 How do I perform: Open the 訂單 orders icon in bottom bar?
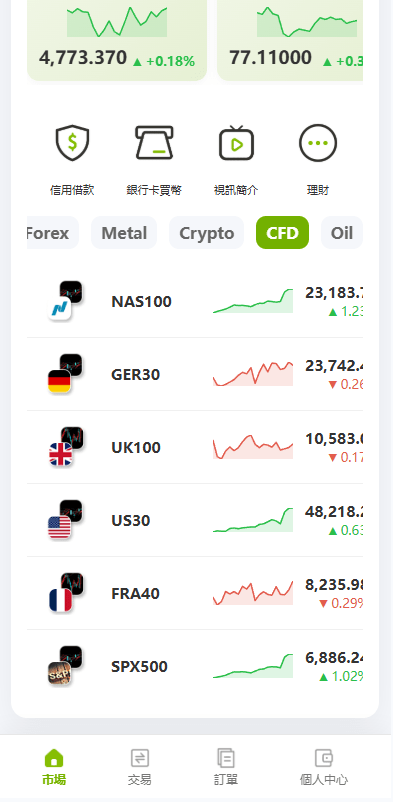coord(226,758)
